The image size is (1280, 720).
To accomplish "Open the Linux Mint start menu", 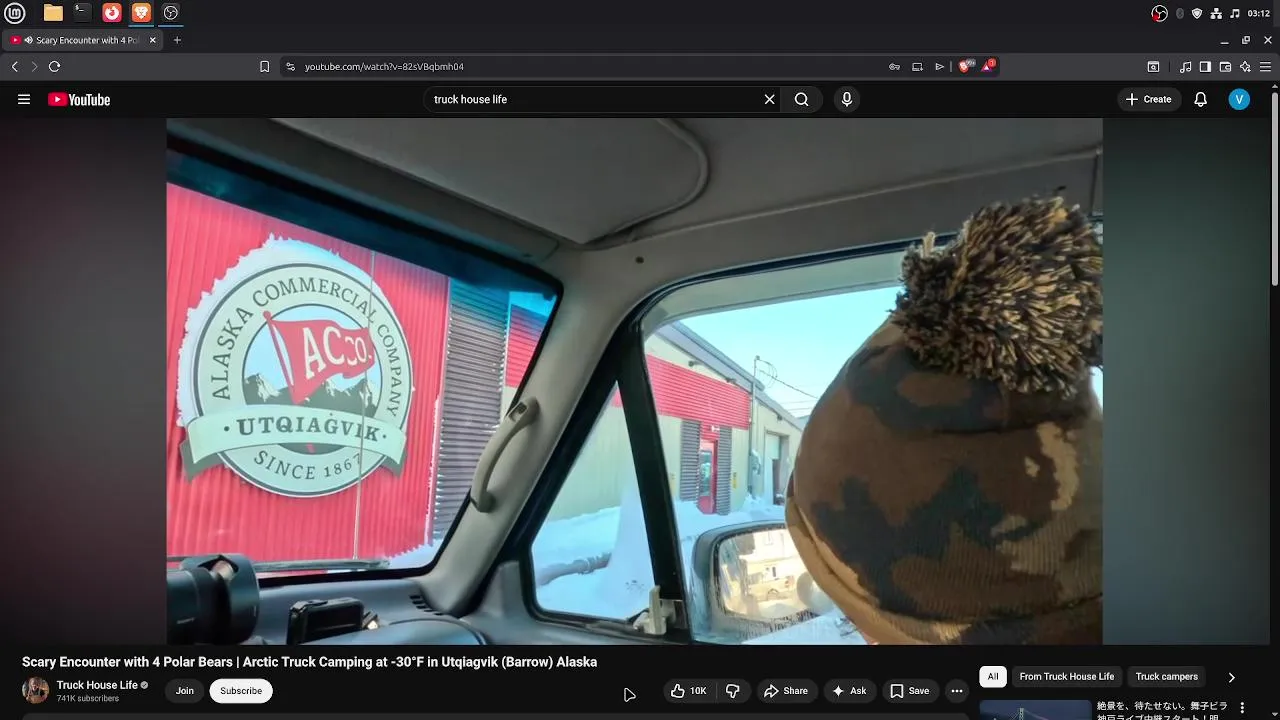I will [15, 13].
